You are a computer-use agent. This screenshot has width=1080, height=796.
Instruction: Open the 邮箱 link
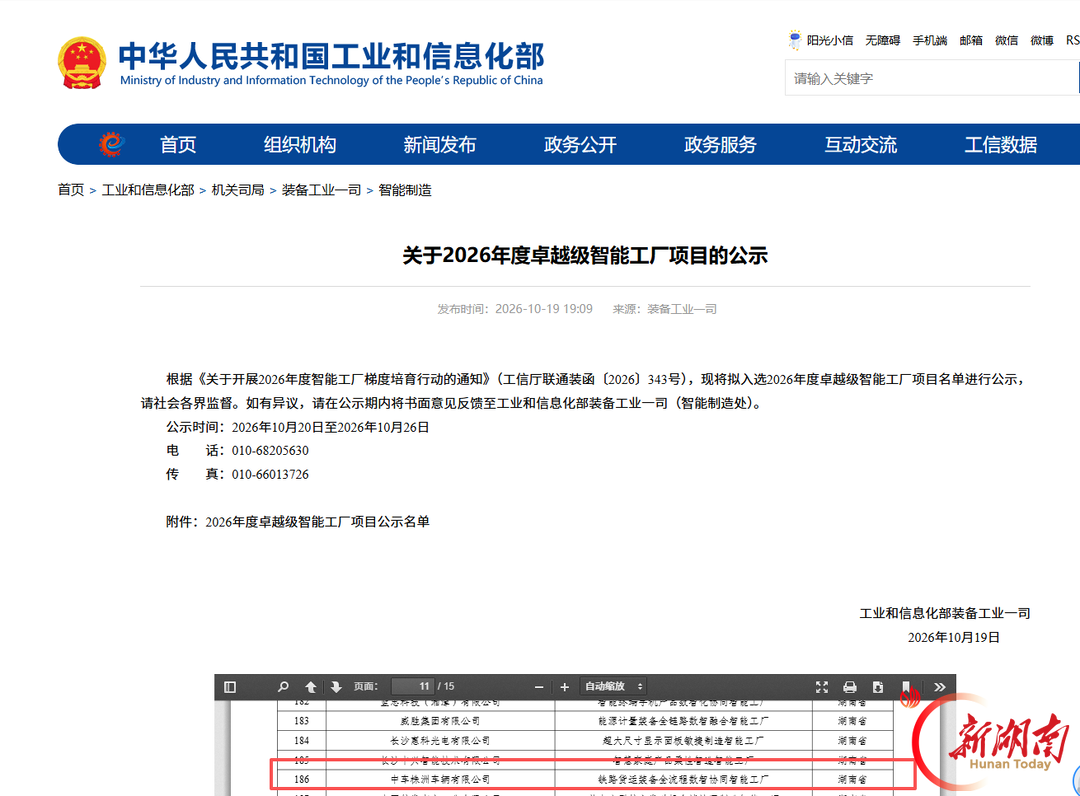[971, 41]
